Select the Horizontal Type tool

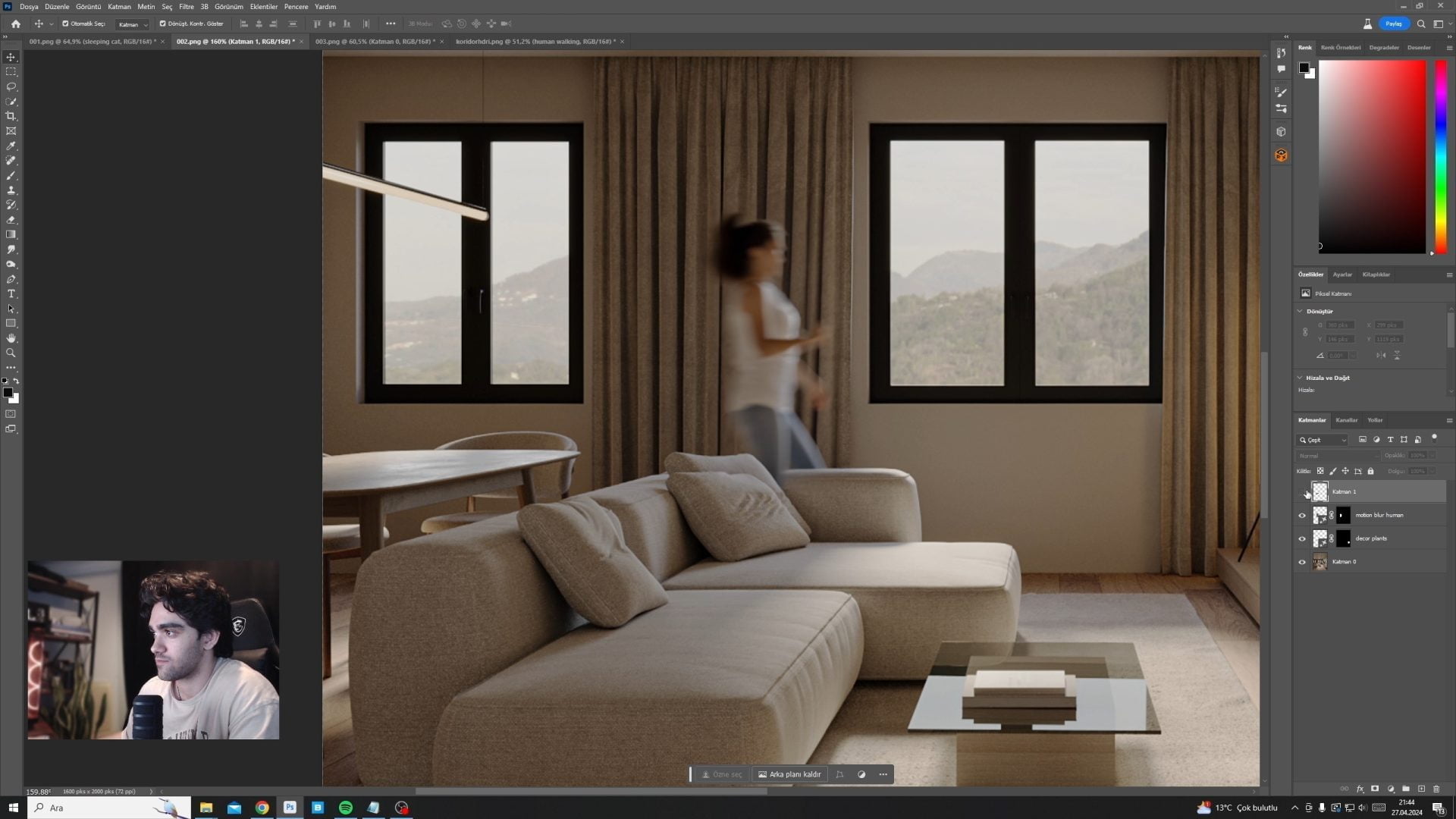[11, 294]
